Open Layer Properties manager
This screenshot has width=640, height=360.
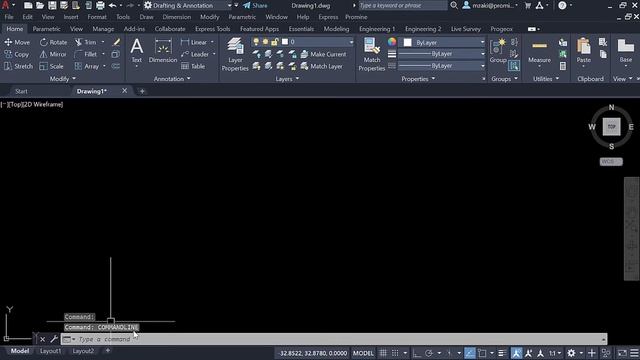coord(235,54)
